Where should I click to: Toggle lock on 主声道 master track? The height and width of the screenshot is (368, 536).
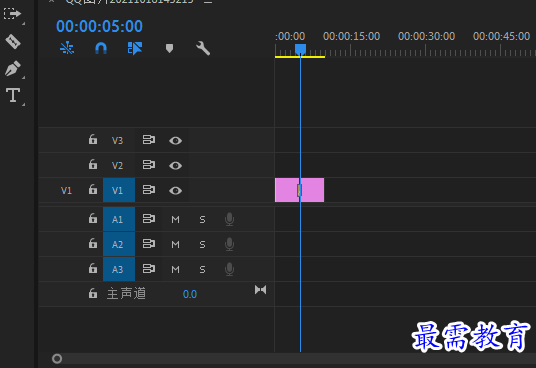tap(93, 293)
